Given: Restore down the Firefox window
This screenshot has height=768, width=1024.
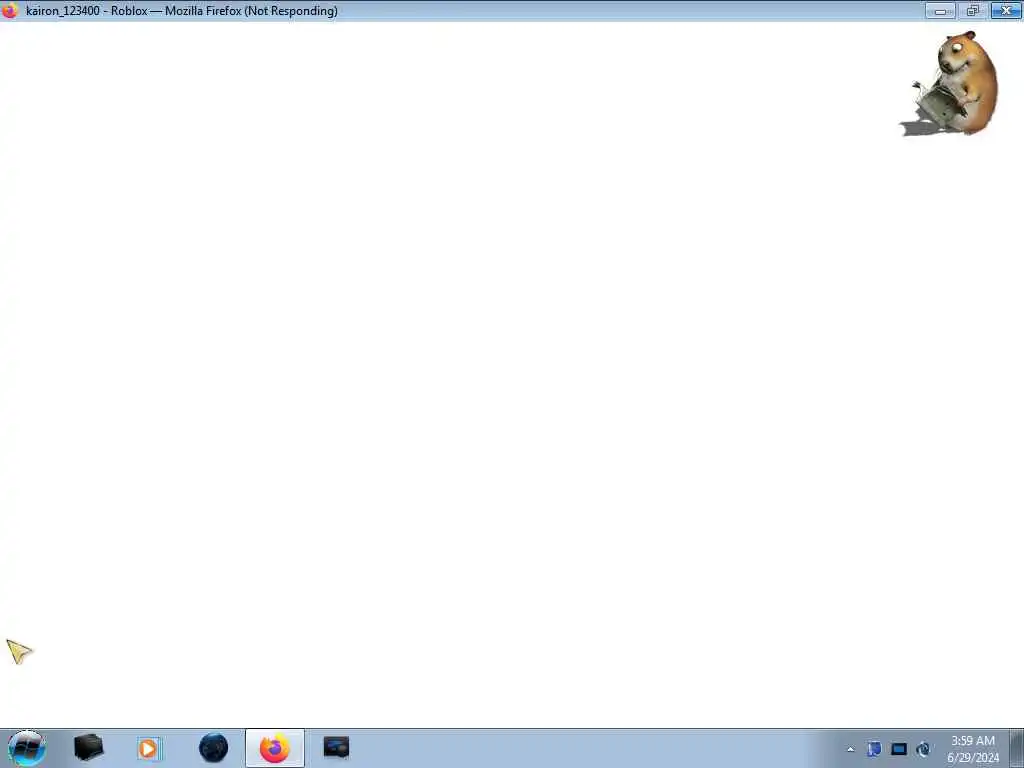Looking at the screenshot, I should pyautogui.click(x=973, y=10).
